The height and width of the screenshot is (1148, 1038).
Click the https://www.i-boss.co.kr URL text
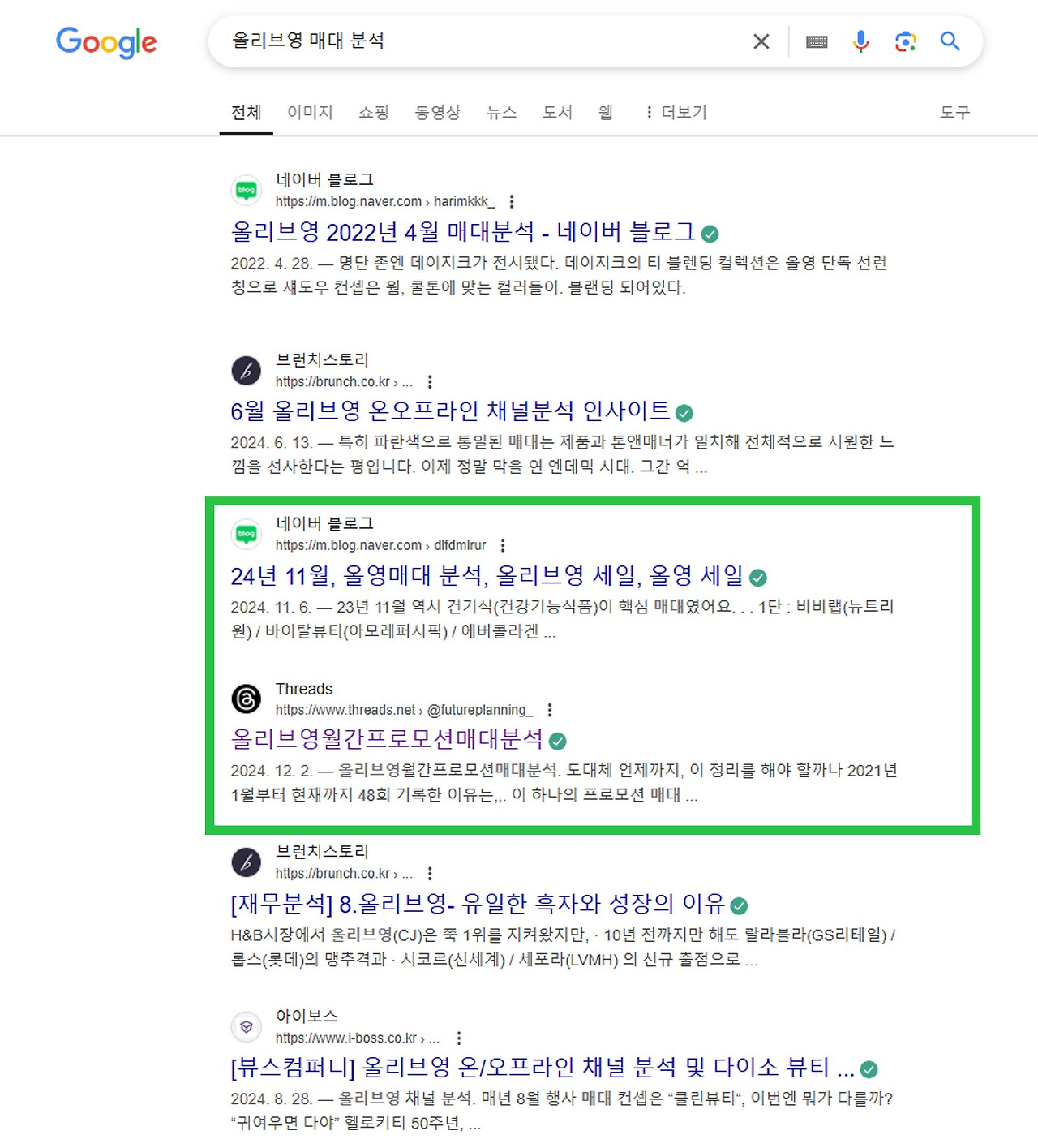(x=358, y=1038)
